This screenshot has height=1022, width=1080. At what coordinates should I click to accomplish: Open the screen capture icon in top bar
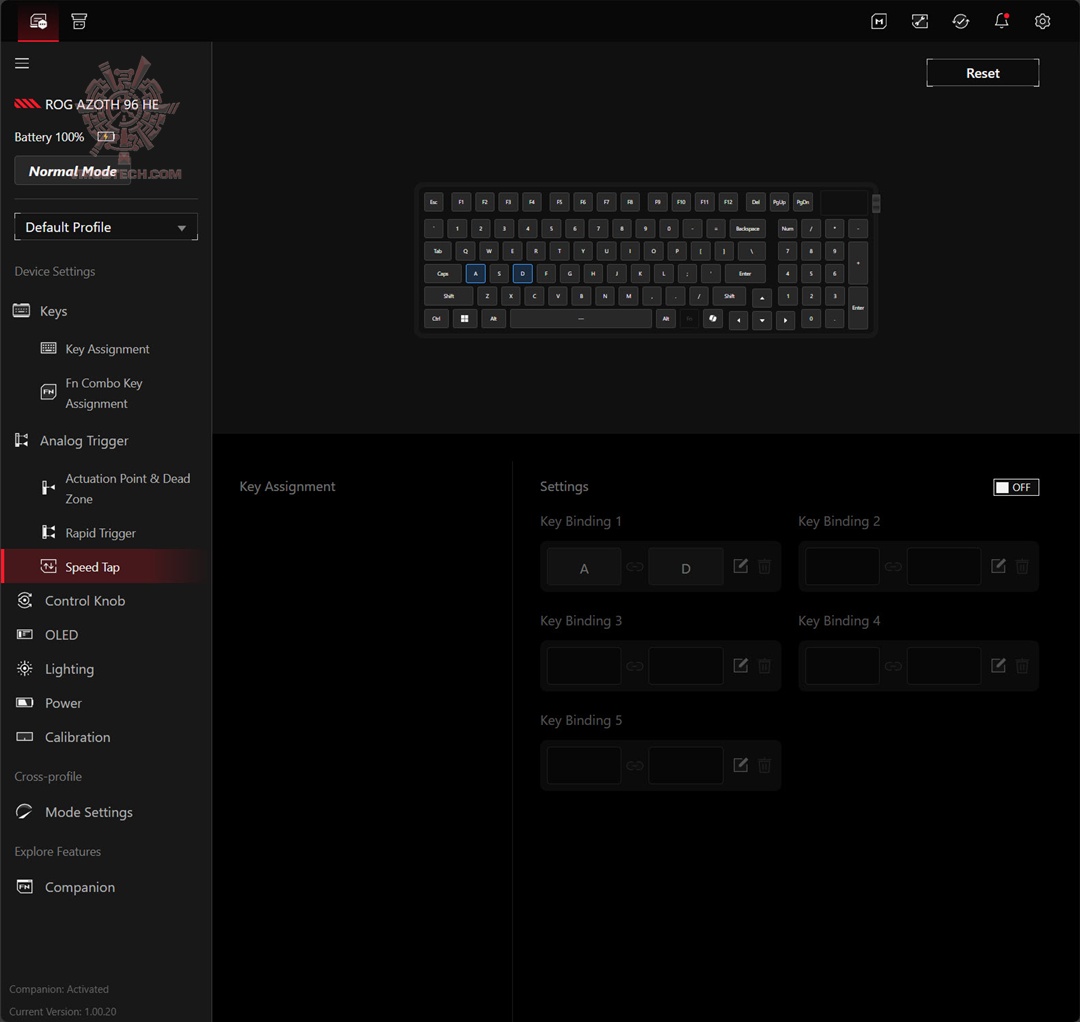920,21
